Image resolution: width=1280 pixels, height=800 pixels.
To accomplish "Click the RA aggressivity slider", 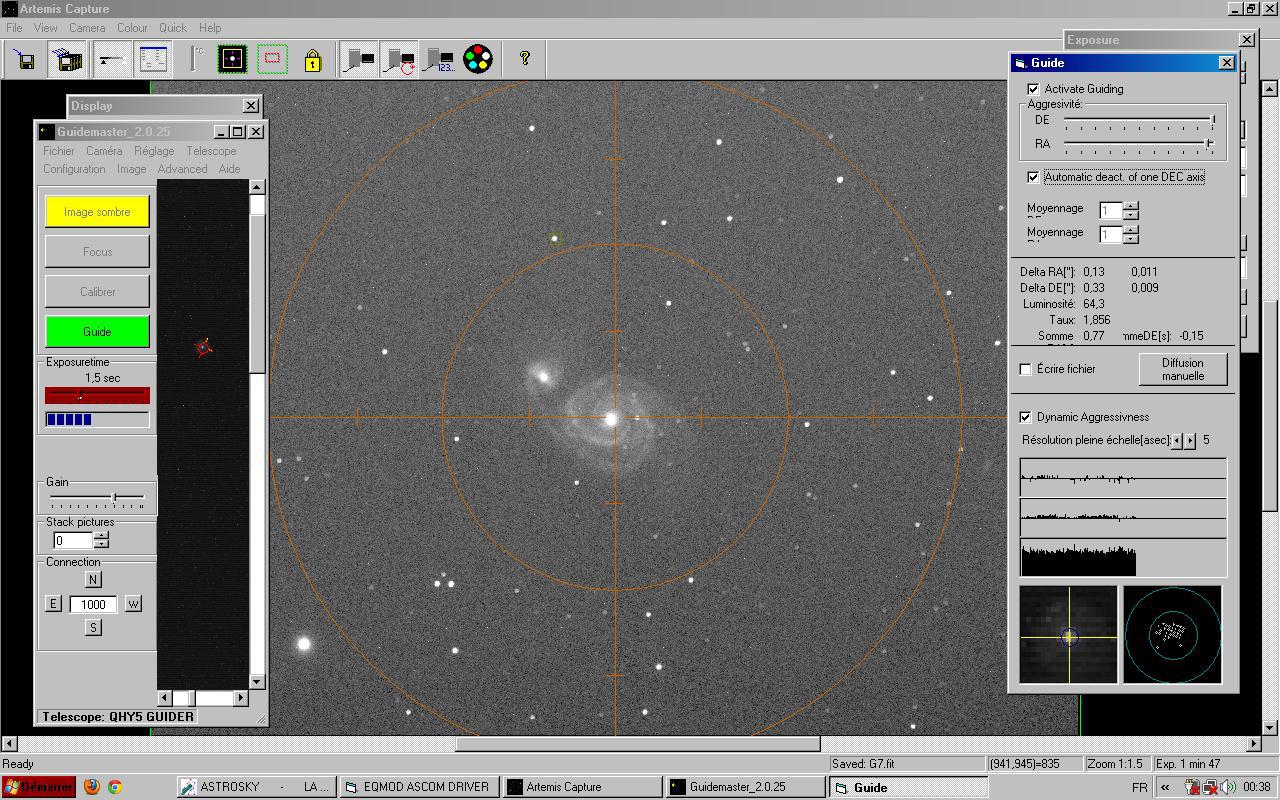I will (x=1140, y=145).
